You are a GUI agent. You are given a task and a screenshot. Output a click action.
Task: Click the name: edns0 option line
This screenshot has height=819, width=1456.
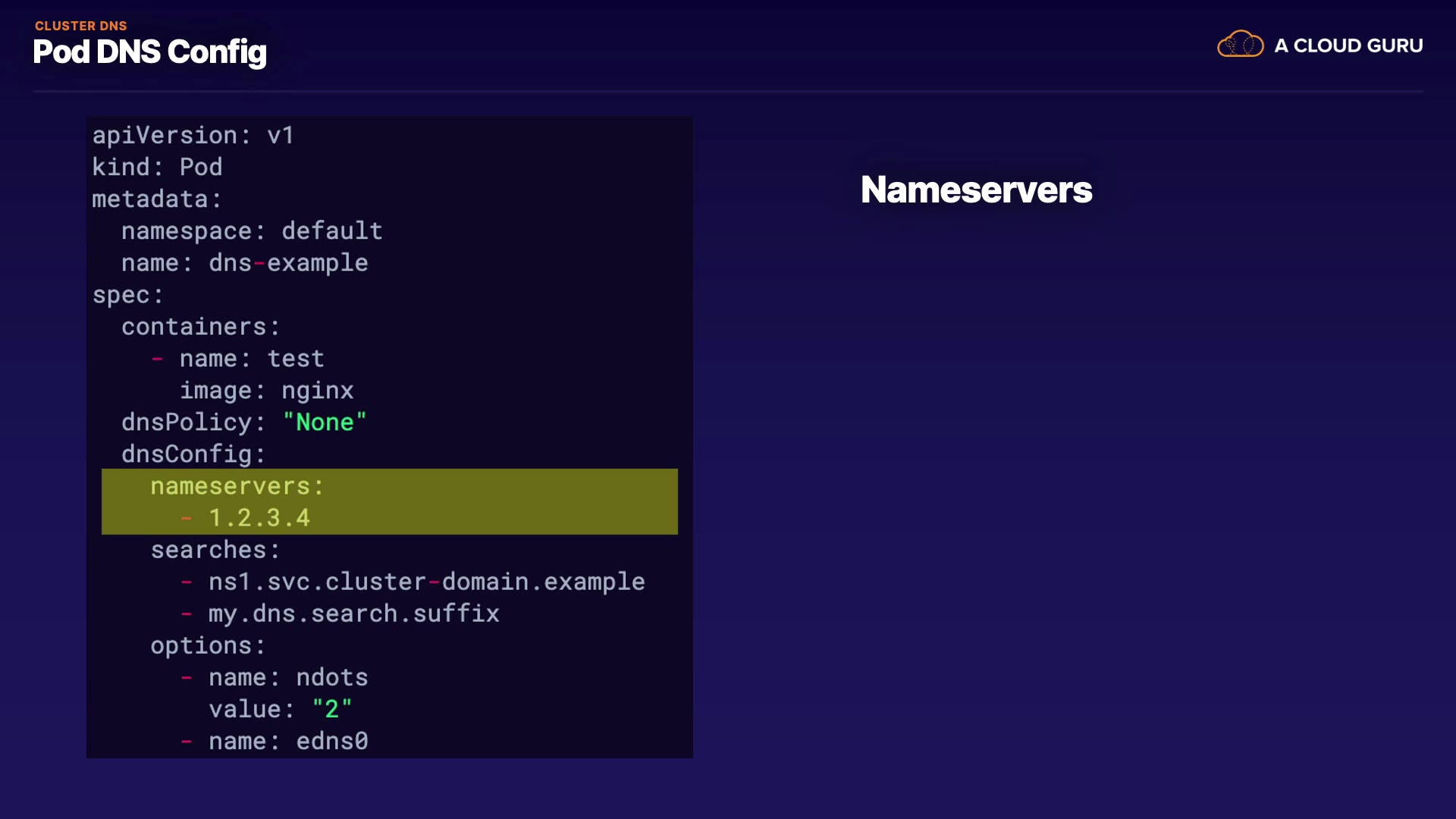tap(288, 741)
